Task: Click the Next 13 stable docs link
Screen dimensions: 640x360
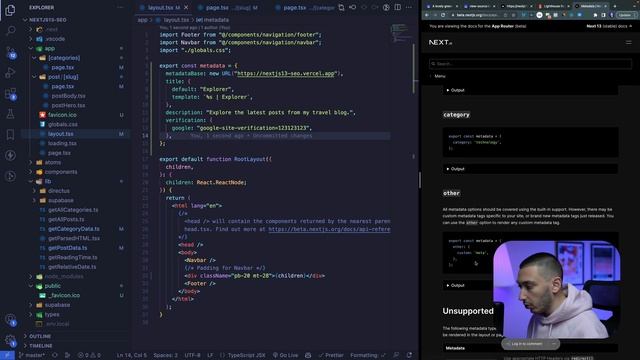Action: [x=609, y=26]
